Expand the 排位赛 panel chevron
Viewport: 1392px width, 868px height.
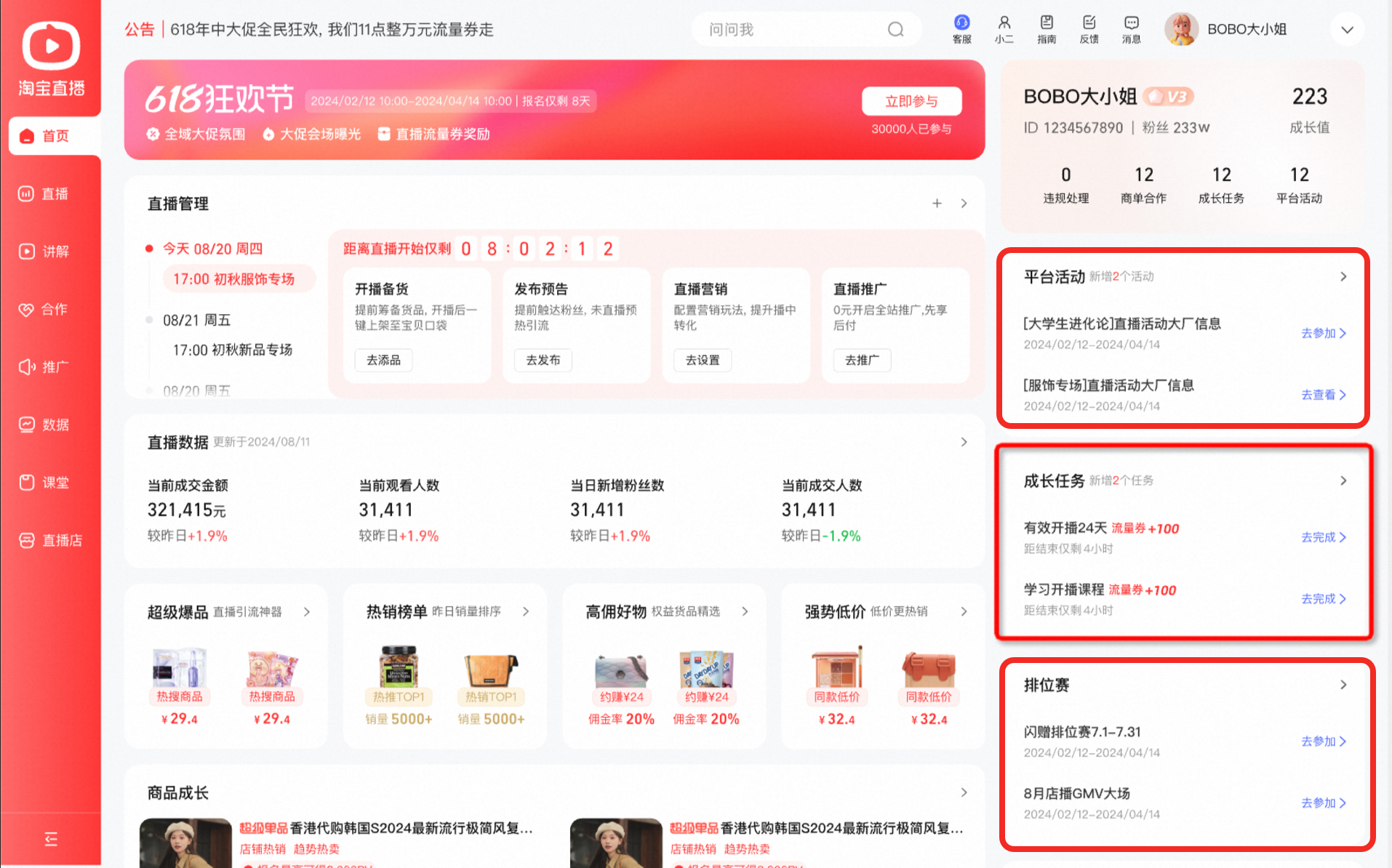click(x=1343, y=685)
